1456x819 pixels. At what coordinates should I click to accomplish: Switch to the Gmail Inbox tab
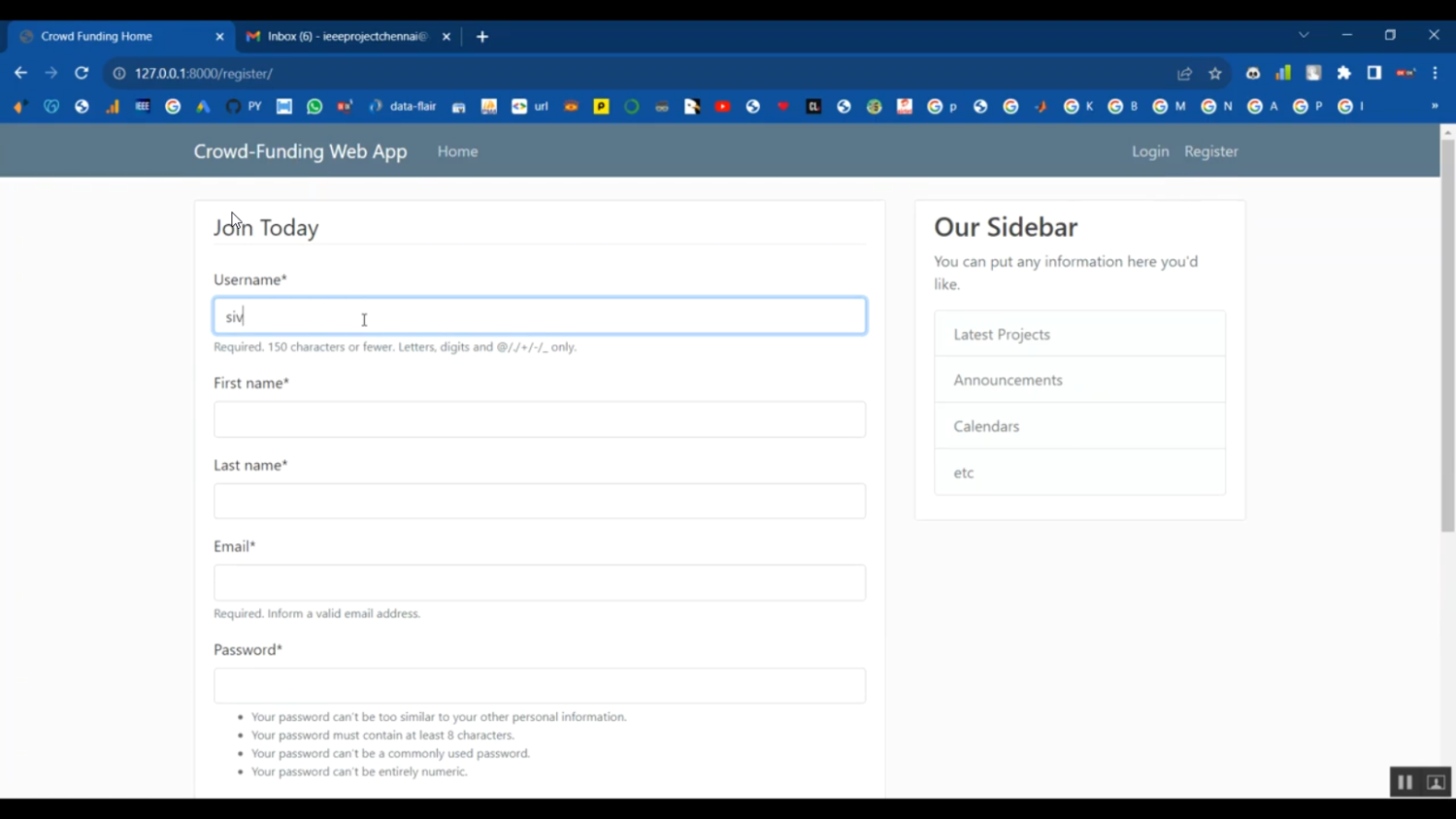(346, 36)
